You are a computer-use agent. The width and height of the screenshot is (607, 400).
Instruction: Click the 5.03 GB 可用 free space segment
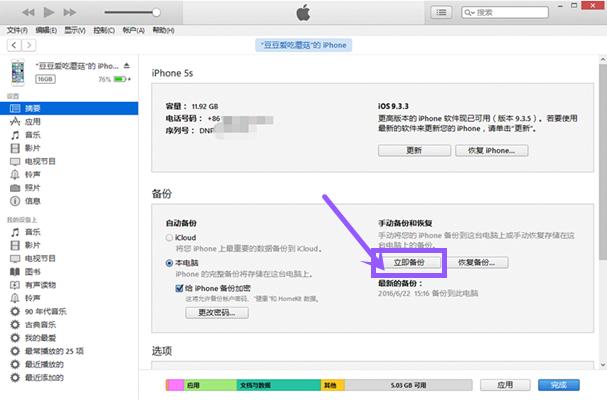[408, 385]
